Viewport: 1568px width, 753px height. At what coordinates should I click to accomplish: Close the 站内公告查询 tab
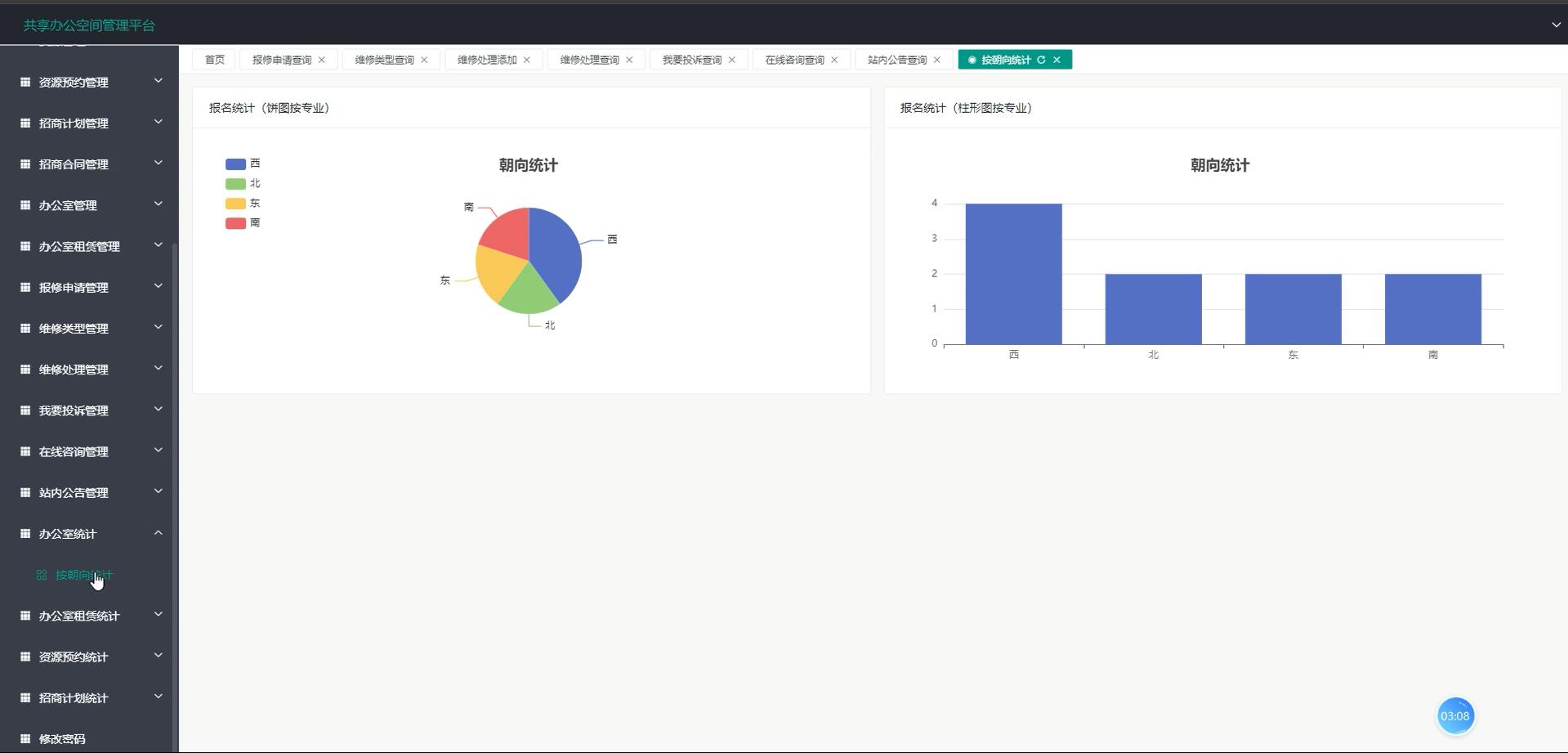(937, 60)
